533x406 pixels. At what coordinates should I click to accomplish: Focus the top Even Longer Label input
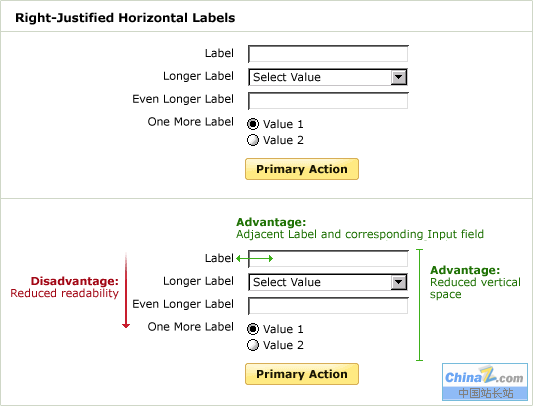328,101
